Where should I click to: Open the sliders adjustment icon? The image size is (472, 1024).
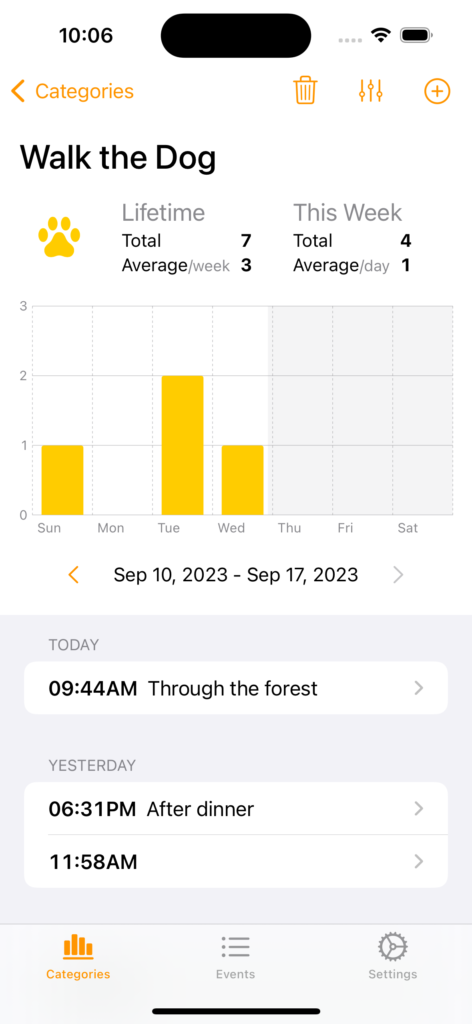pos(370,91)
